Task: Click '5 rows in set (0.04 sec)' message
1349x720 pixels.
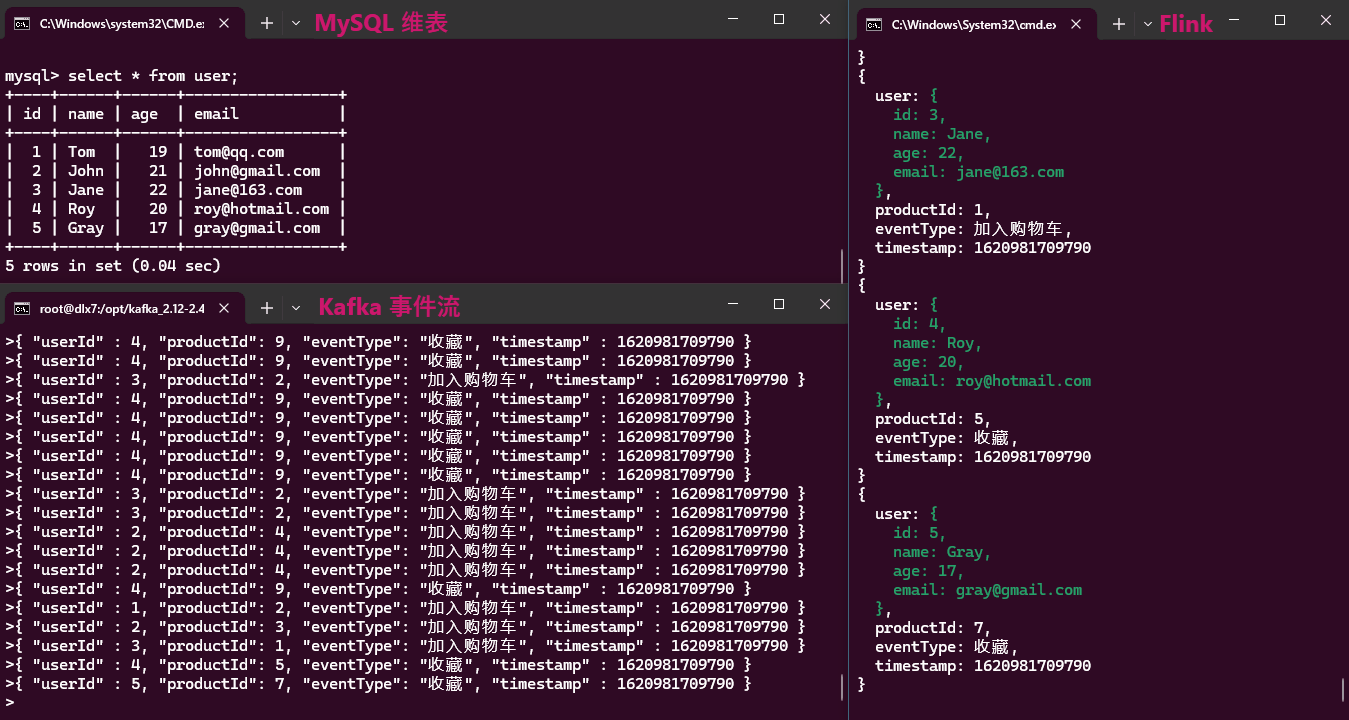Action: [x=113, y=266]
